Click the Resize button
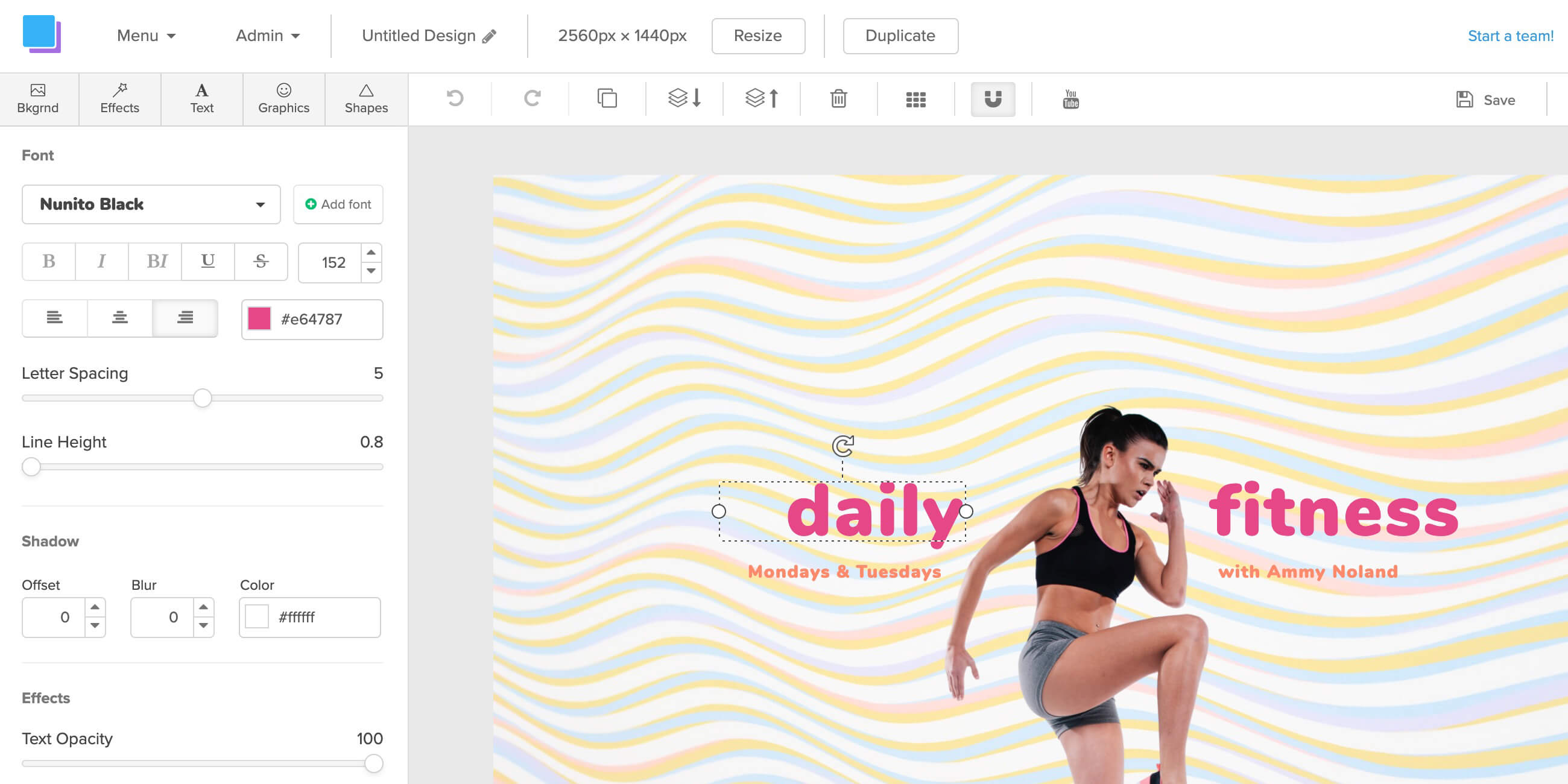Screen dimensions: 1568x784 pyautogui.click(x=758, y=36)
